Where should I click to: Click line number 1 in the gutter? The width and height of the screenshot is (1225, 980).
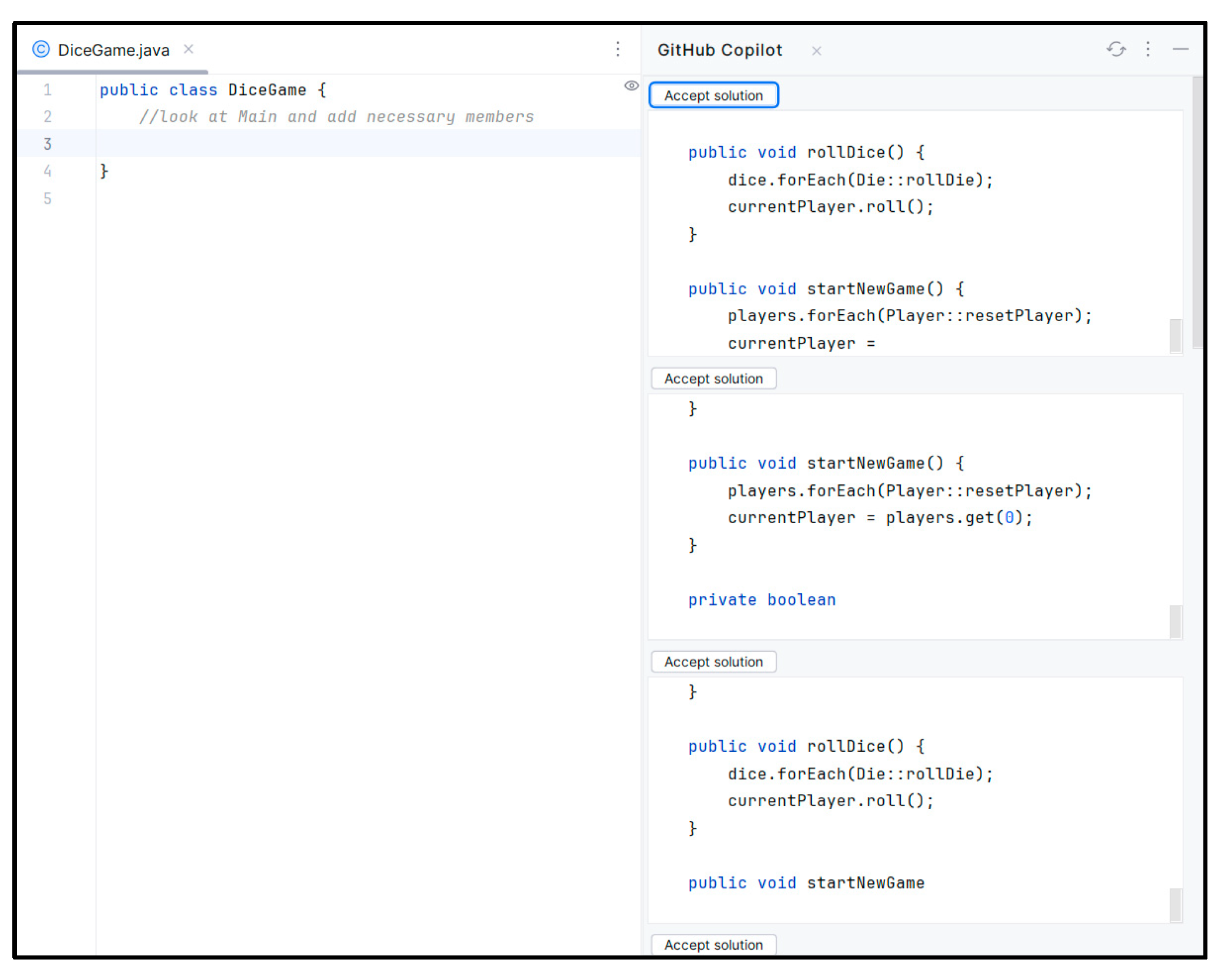point(47,90)
